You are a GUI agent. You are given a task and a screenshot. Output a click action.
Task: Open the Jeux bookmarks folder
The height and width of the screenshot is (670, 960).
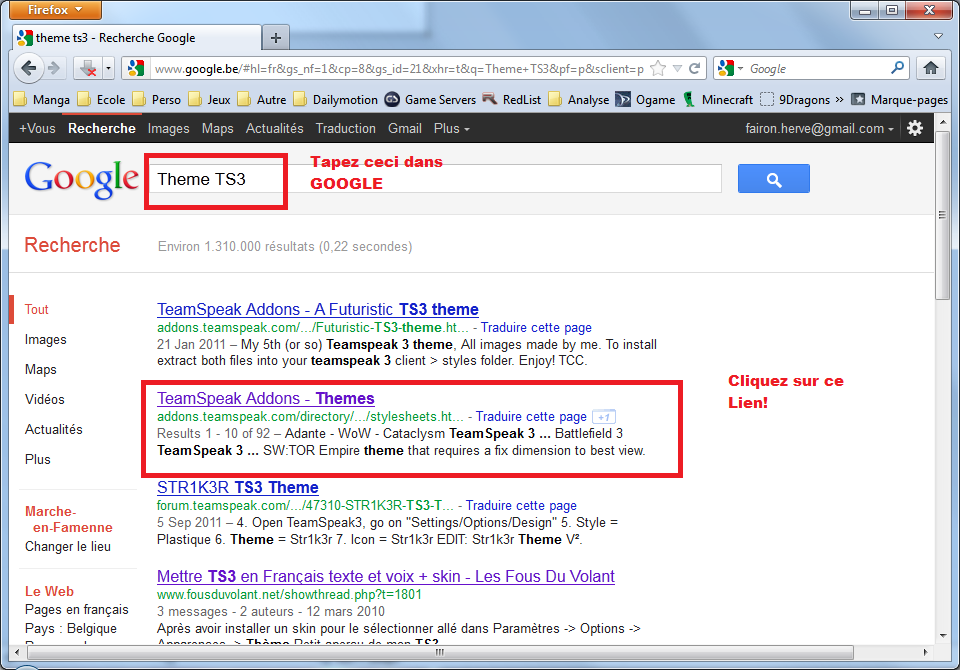[x=209, y=99]
